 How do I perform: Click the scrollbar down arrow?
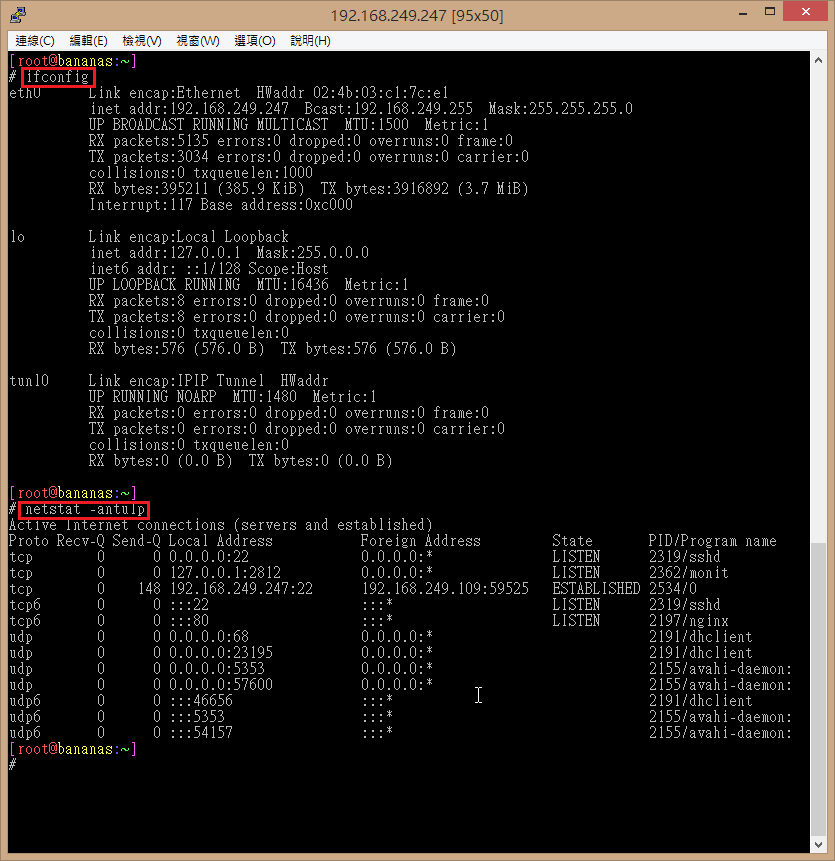pos(818,845)
